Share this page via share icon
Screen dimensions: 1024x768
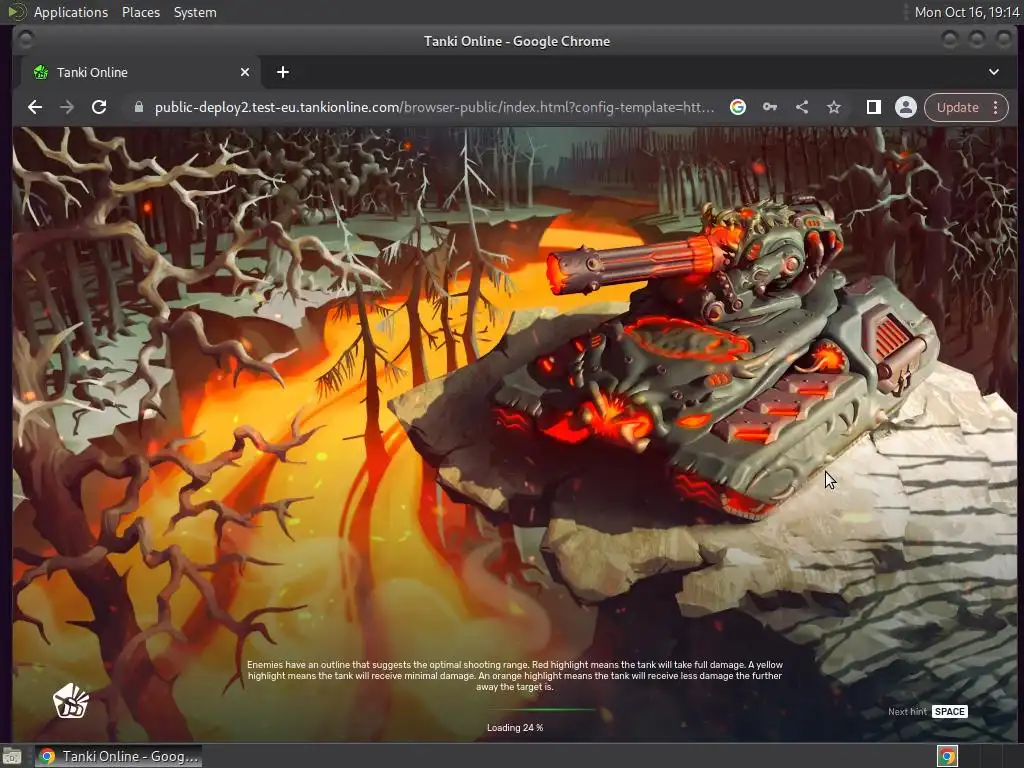pos(802,107)
